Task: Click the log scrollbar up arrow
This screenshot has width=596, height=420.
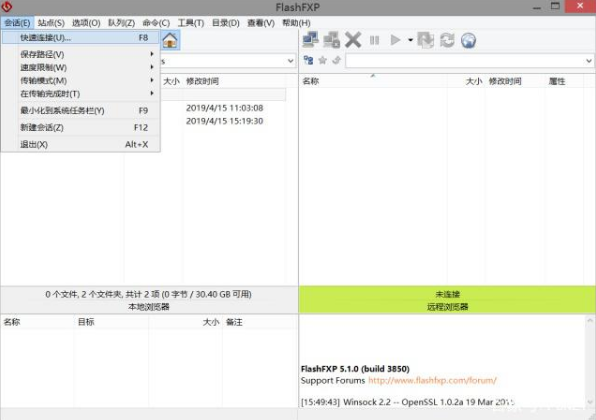Action: (x=590, y=320)
